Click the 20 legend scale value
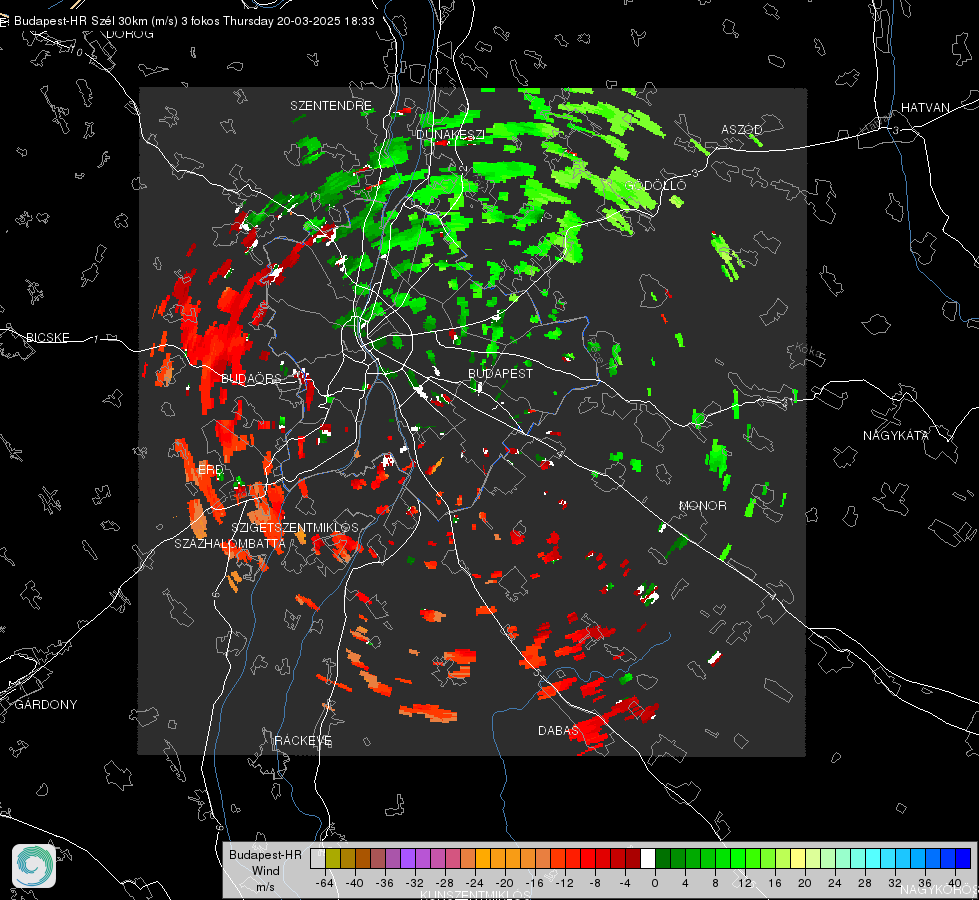 [x=805, y=883]
